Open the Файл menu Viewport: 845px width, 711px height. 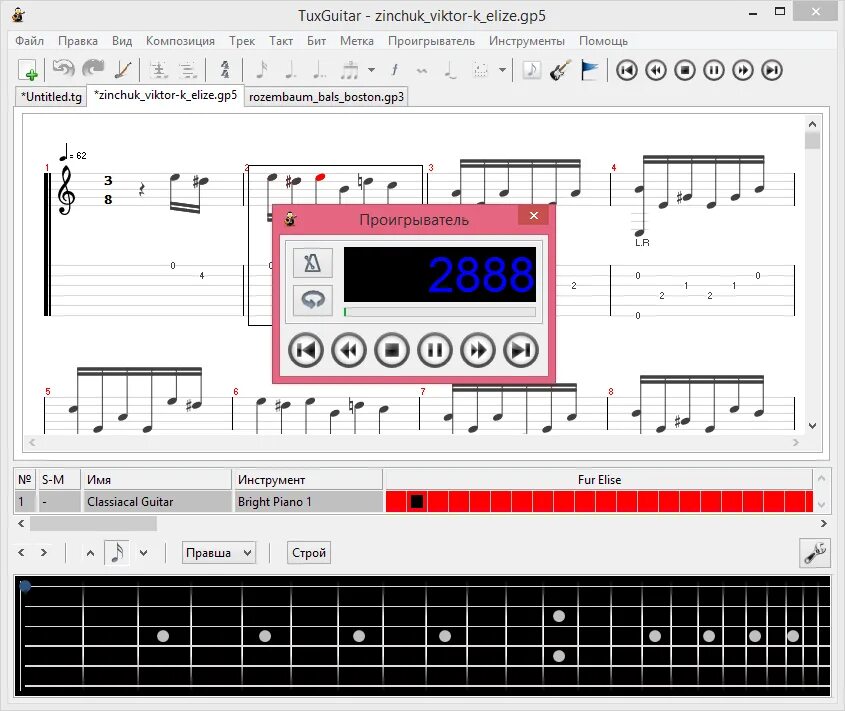[30, 41]
